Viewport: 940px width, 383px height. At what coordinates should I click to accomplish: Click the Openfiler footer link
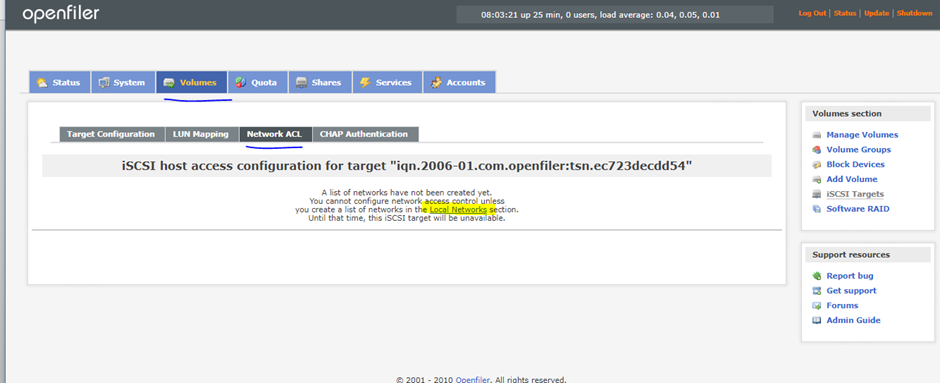tap(473, 379)
